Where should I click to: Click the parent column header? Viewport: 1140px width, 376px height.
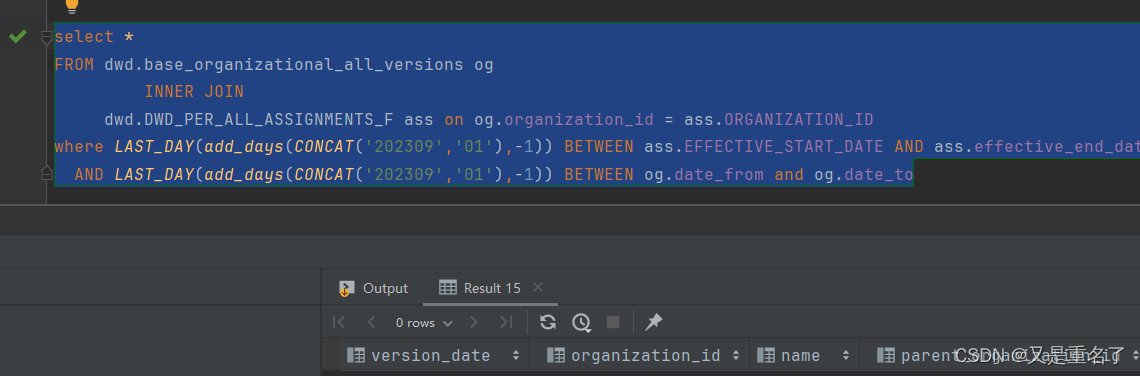(x=1000, y=356)
